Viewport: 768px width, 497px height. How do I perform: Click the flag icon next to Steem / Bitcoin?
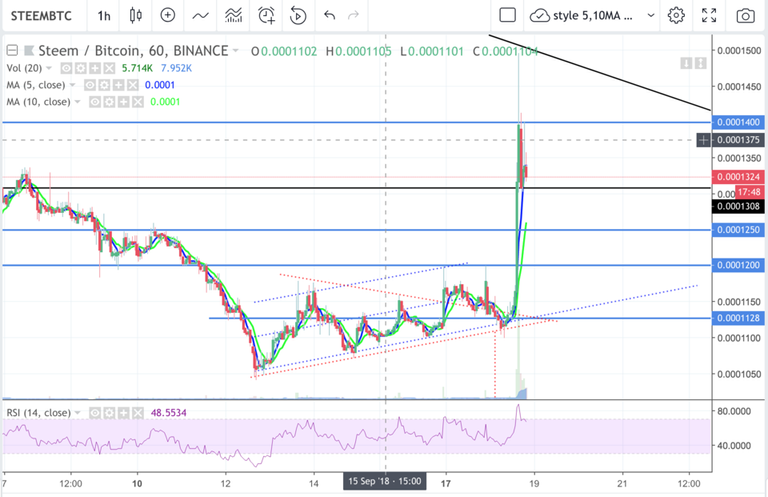pos(29,50)
